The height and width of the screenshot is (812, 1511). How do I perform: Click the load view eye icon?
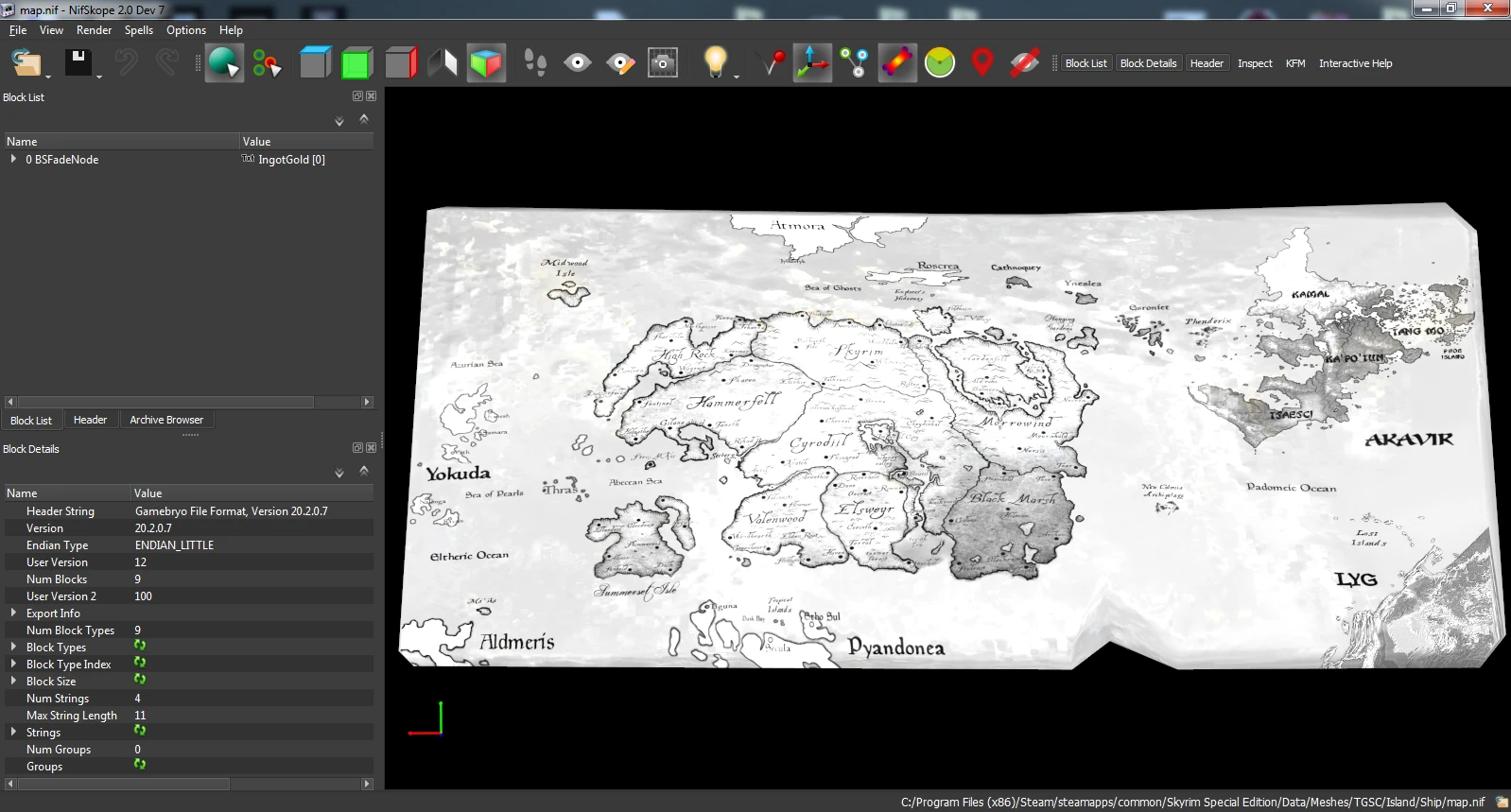coord(578,63)
